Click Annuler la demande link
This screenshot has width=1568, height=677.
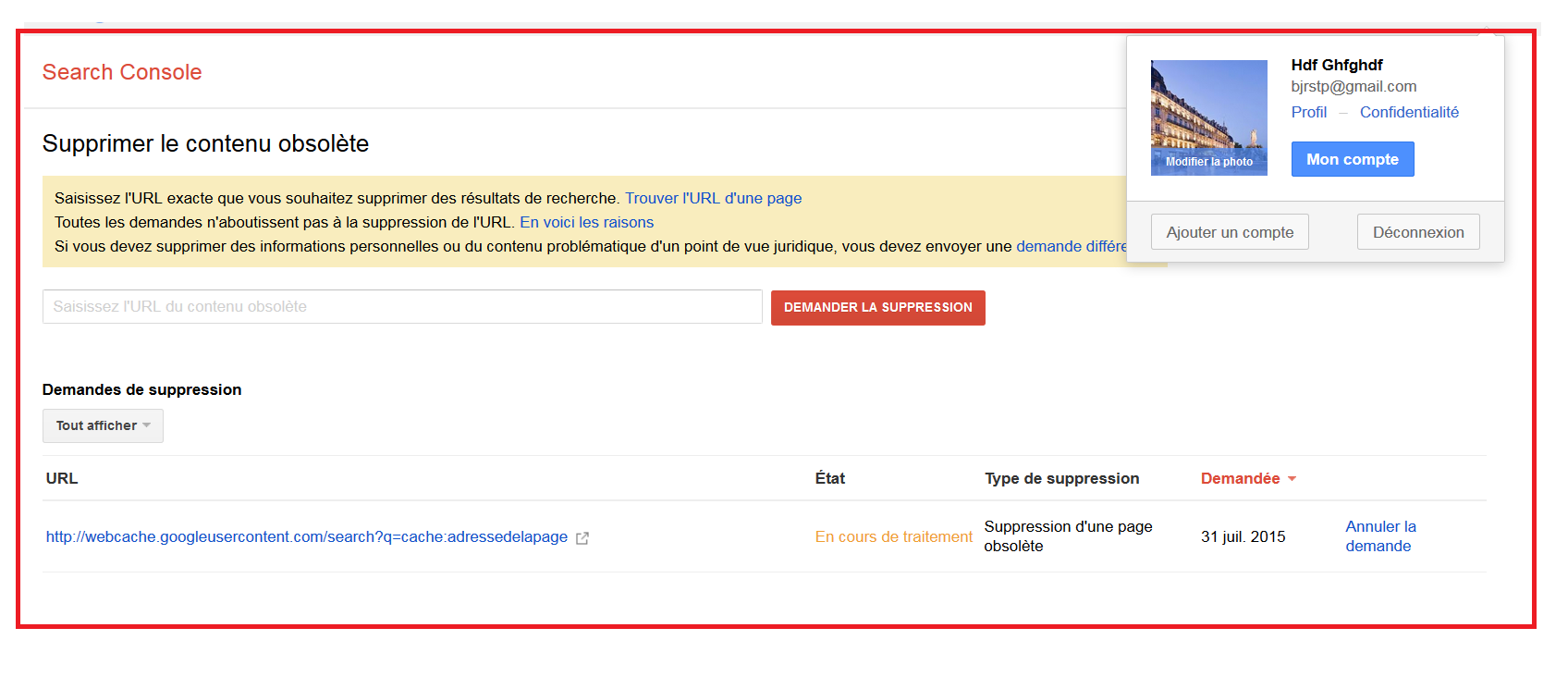tap(1380, 536)
